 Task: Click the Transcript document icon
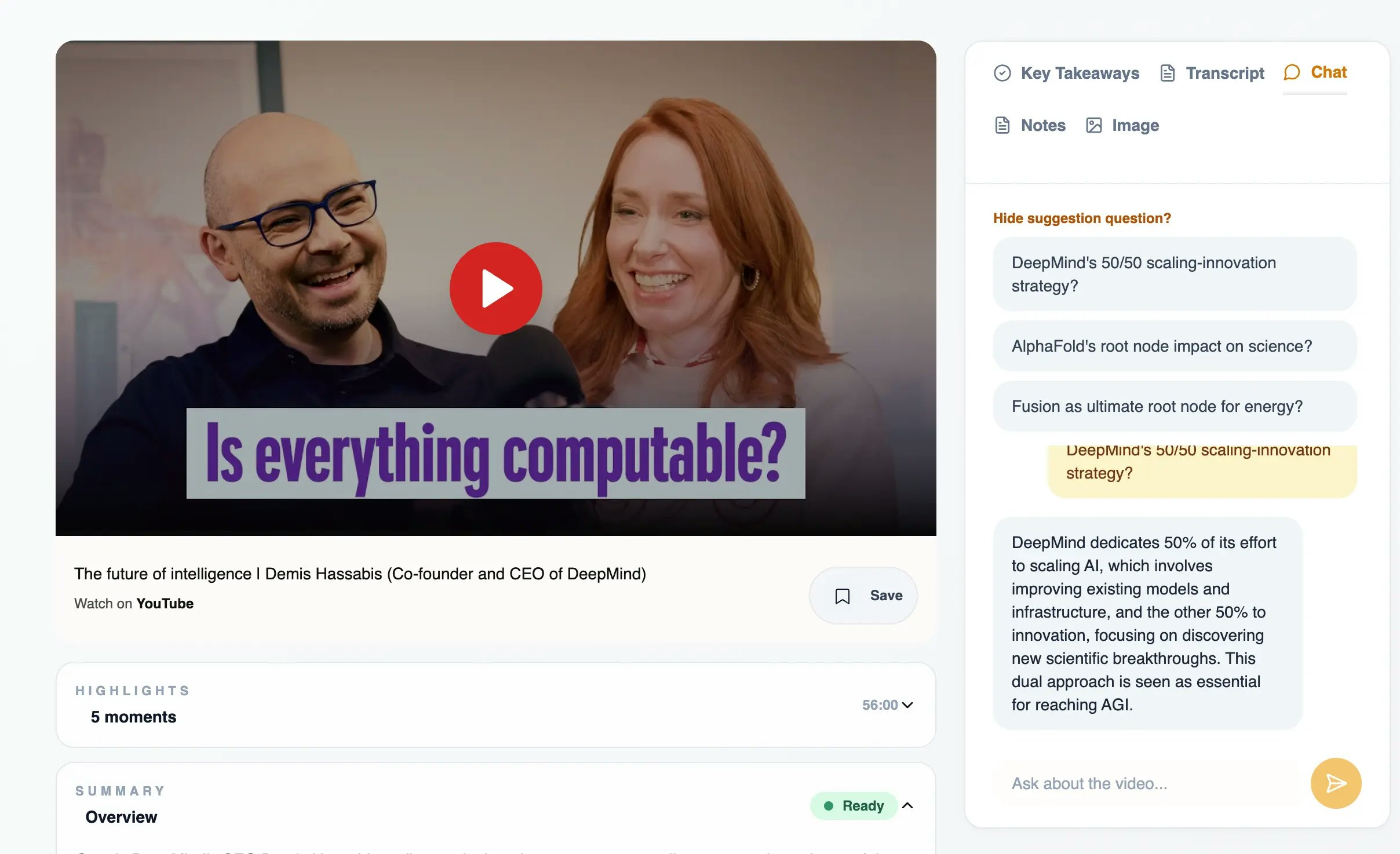coord(1167,73)
